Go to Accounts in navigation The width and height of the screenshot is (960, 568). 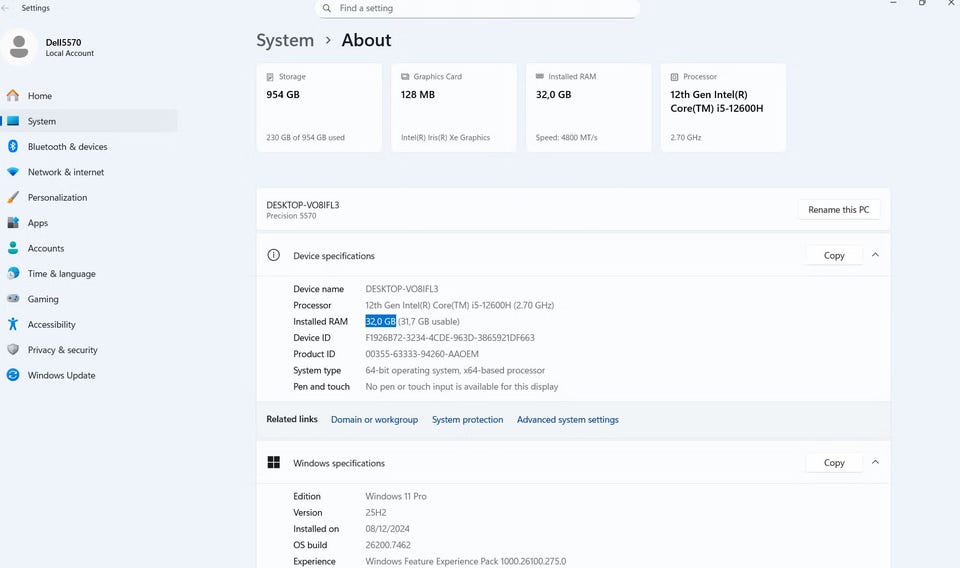coord(45,248)
